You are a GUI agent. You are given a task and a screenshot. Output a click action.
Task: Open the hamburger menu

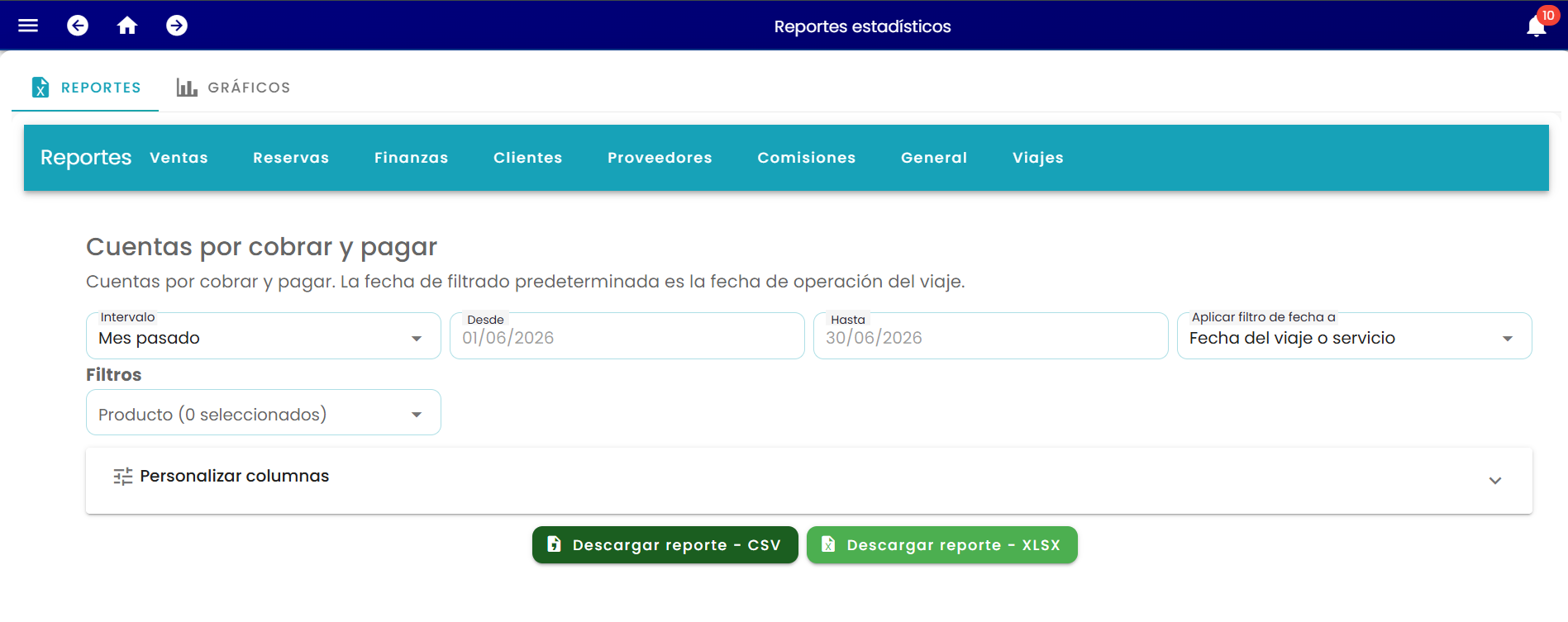(28, 26)
